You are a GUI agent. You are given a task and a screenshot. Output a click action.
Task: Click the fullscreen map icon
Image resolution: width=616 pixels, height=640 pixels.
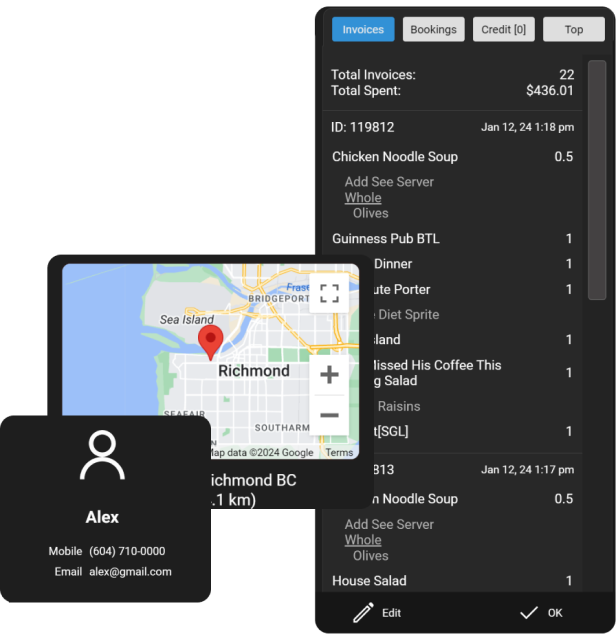tap(329, 293)
